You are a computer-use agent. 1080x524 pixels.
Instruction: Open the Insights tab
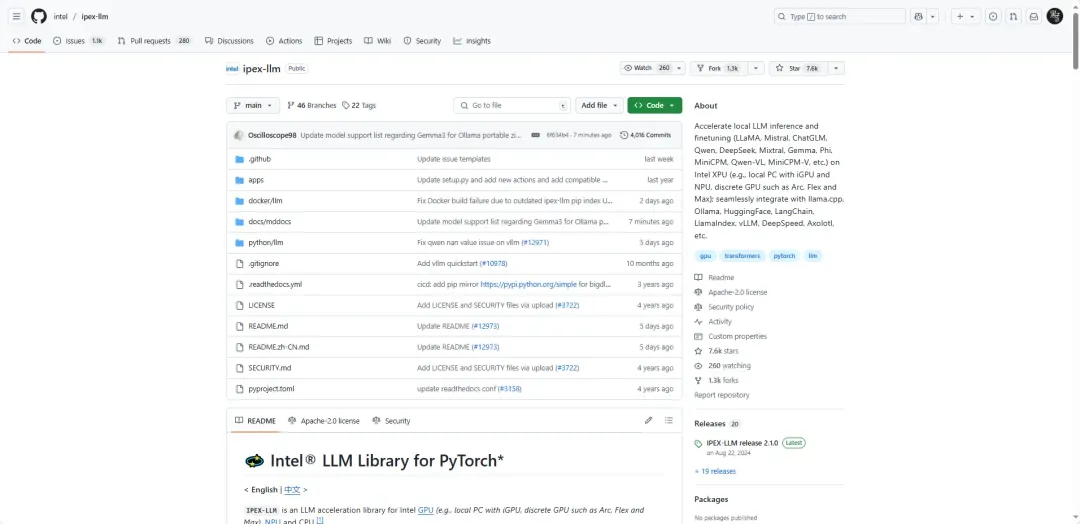(x=472, y=41)
